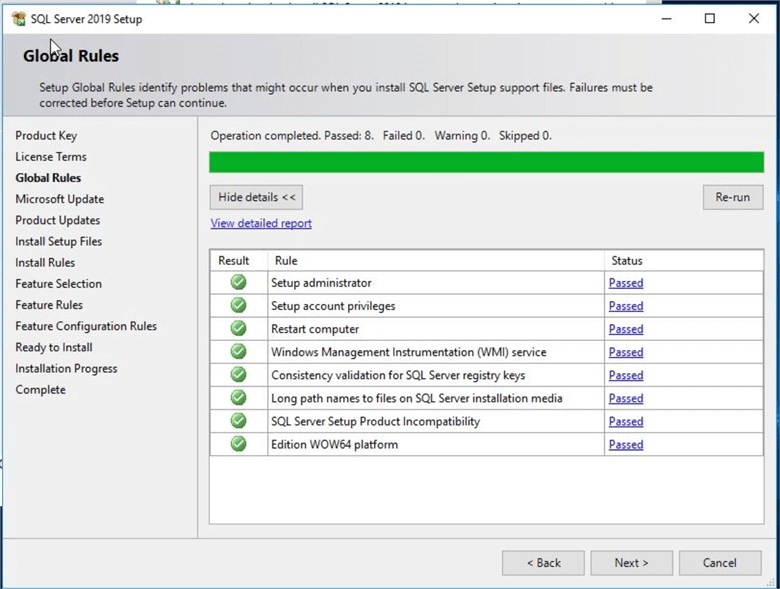Click the green completed progress bar
The width and height of the screenshot is (780, 589).
tap(487, 163)
